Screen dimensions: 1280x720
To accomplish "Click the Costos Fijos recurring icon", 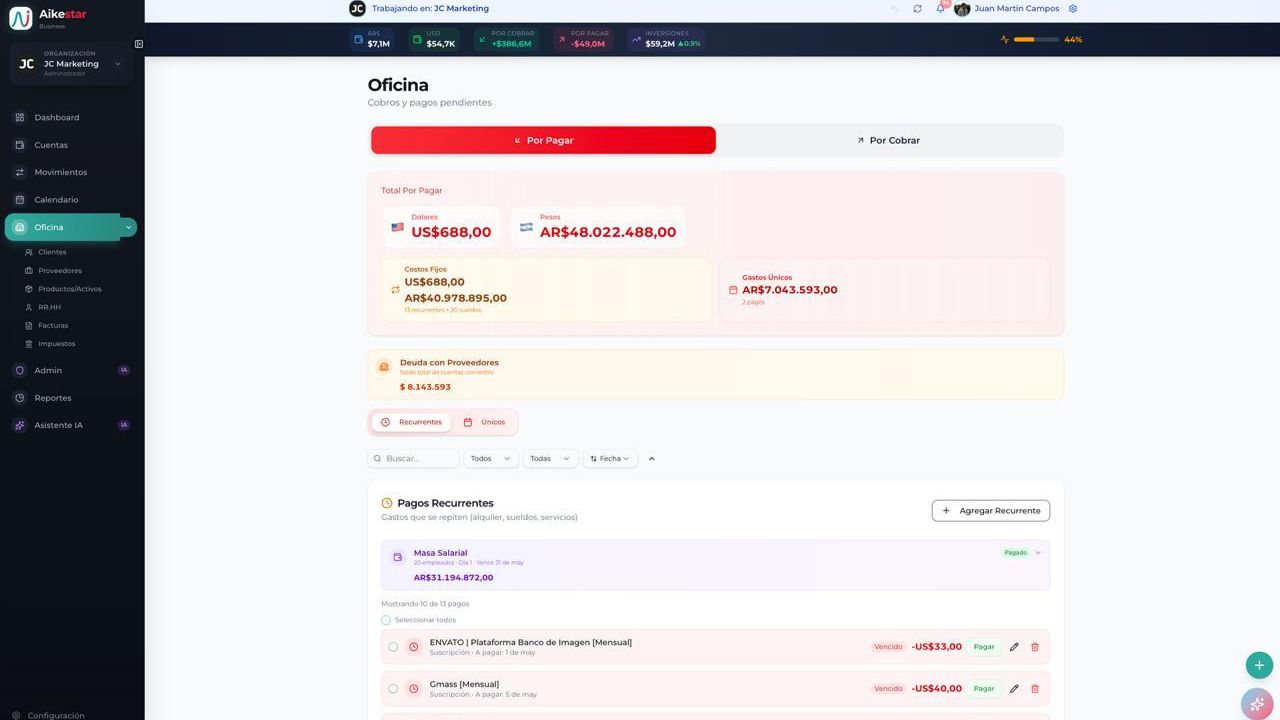I will [x=395, y=290].
